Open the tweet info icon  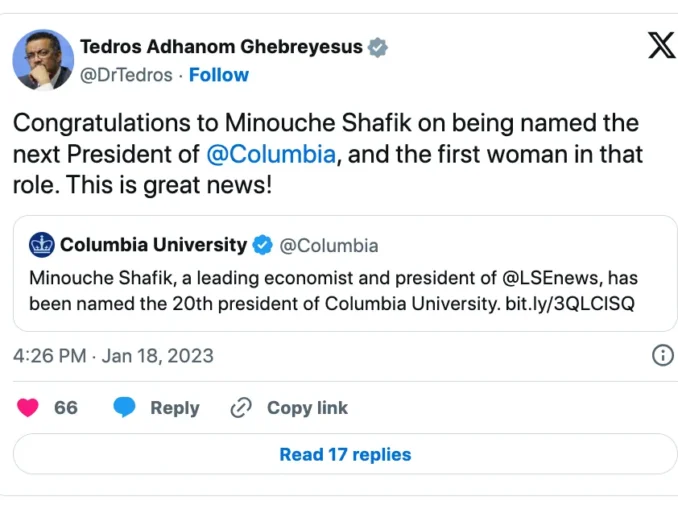(x=661, y=355)
